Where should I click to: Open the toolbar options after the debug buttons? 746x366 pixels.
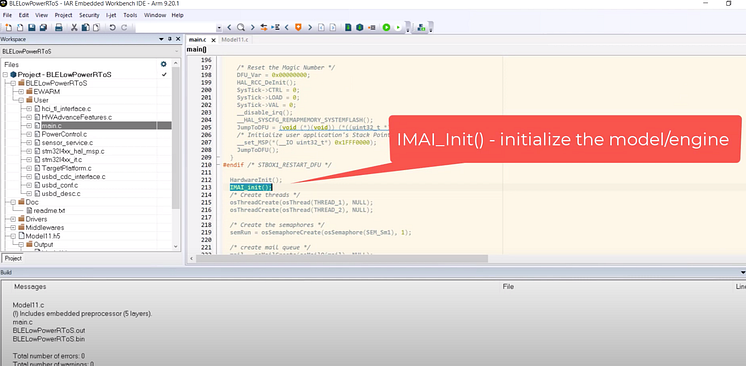click(408, 29)
